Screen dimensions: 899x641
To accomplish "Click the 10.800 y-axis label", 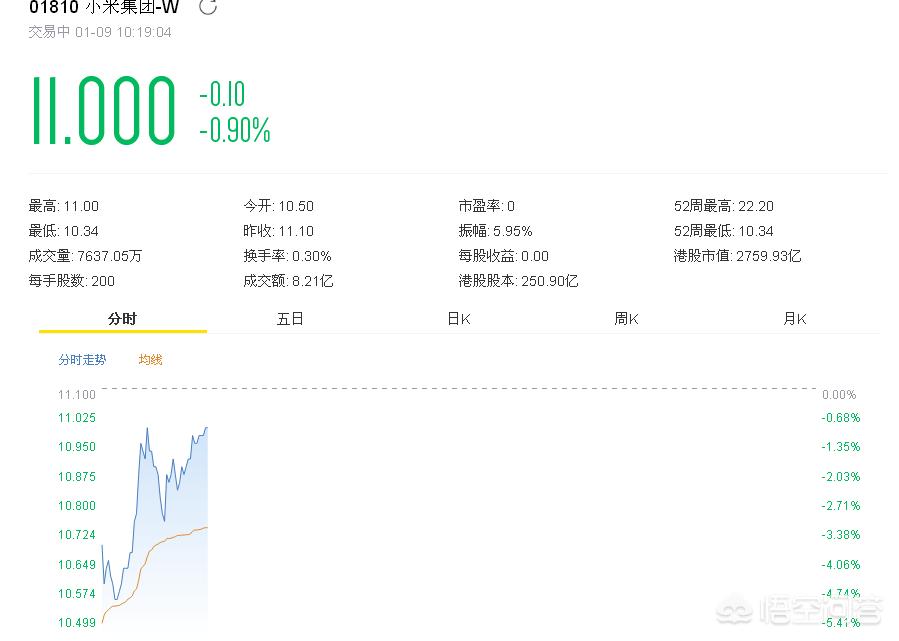I will click(x=77, y=506).
